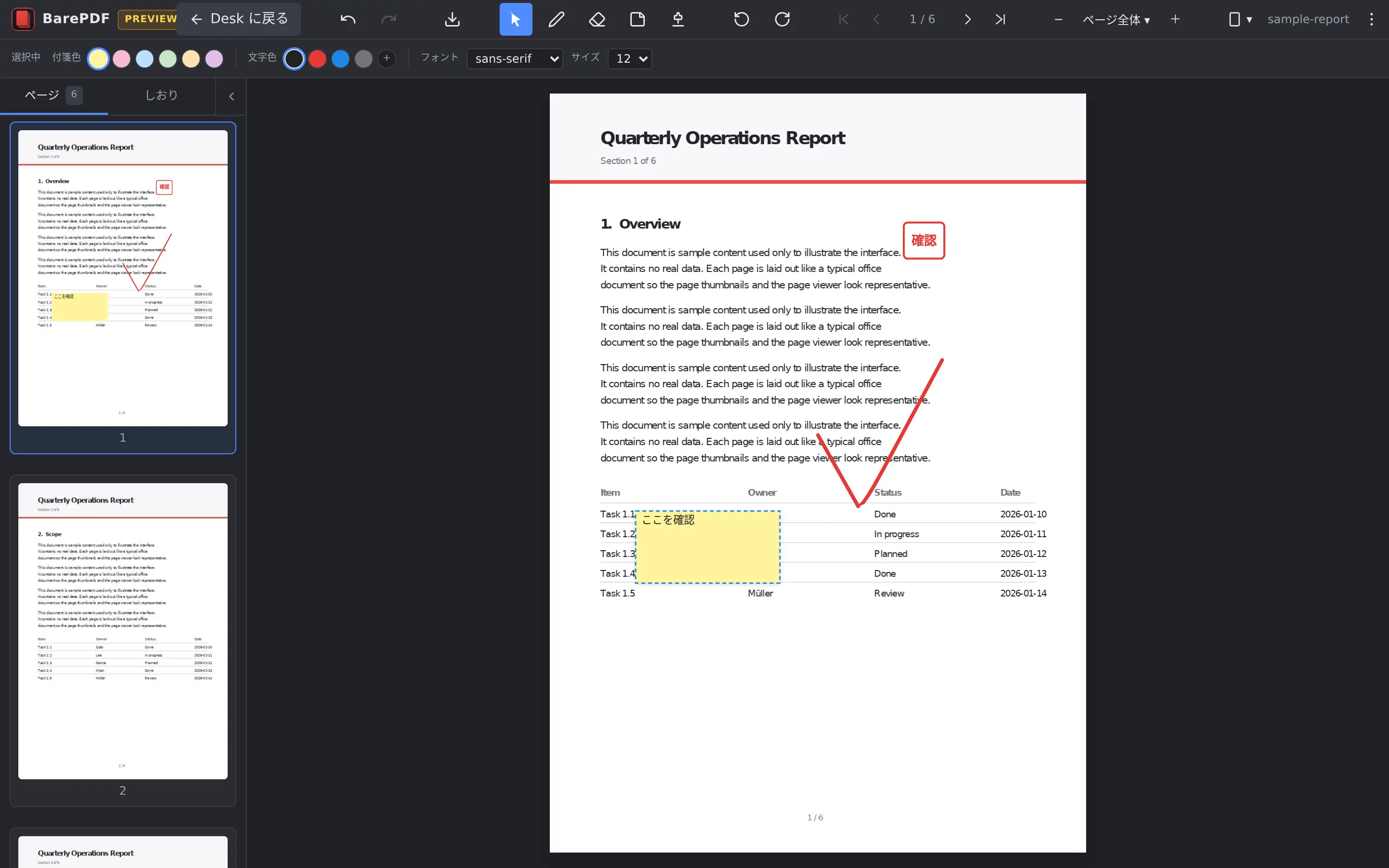Image resolution: width=1389 pixels, height=868 pixels.
Task: Click the In progress status cell
Action: [x=896, y=534]
